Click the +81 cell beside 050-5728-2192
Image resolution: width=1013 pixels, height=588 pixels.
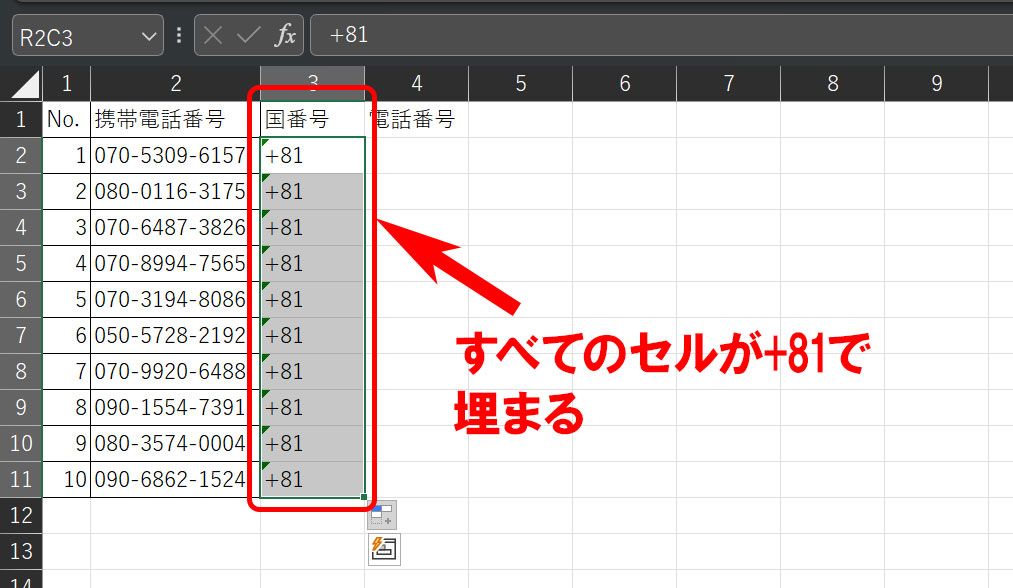point(313,335)
